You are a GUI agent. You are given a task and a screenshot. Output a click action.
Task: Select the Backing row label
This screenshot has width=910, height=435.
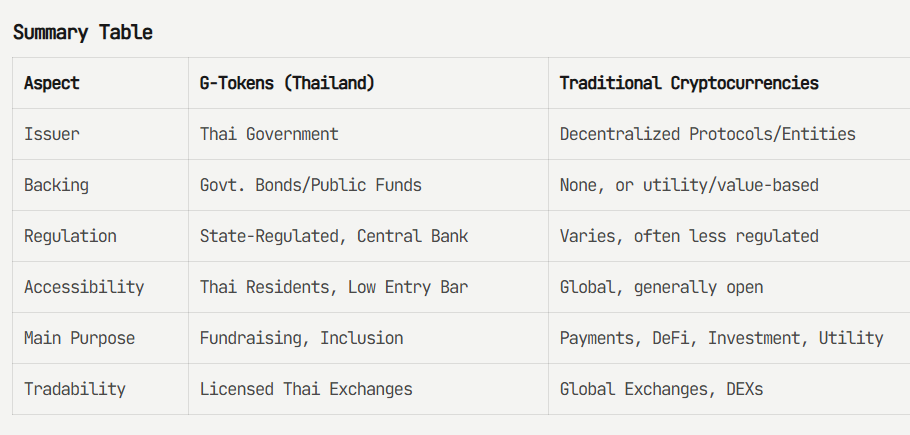(56, 185)
